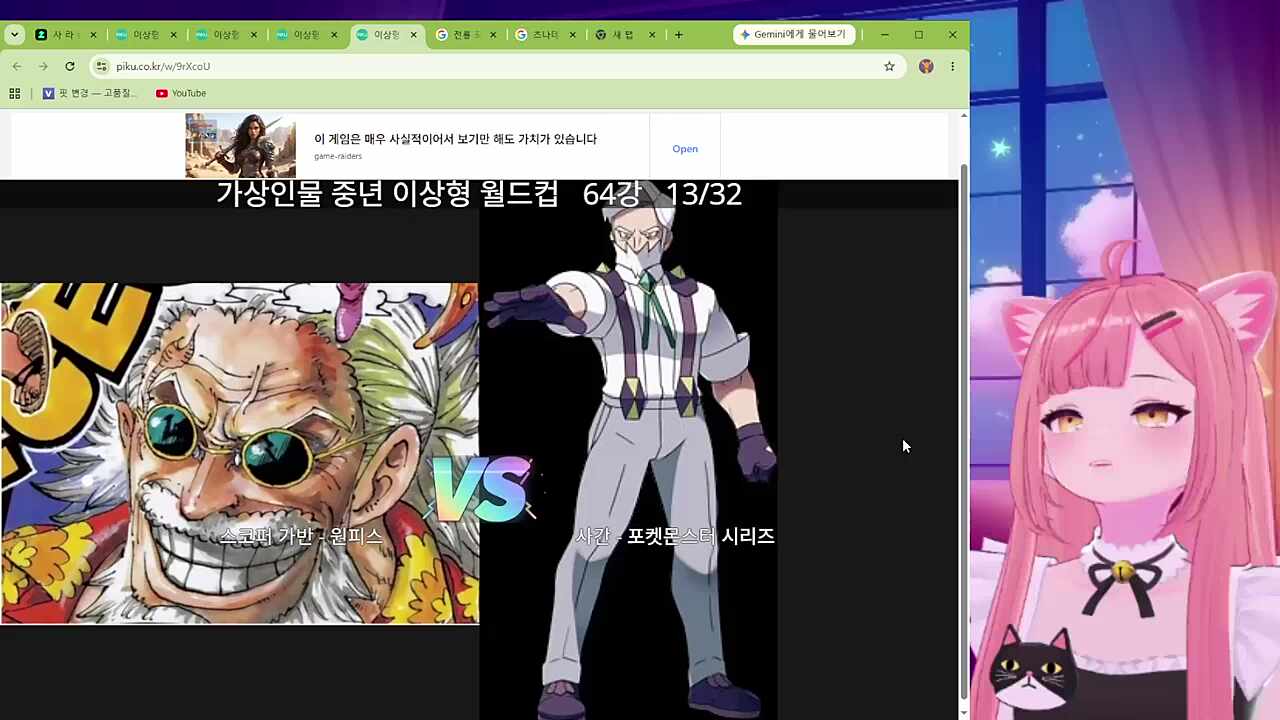The height and width of the screenshot is (720, 1280).
Task: Open the '핏 변경 — 고품질' bookmark
Action: pos(90,93)
